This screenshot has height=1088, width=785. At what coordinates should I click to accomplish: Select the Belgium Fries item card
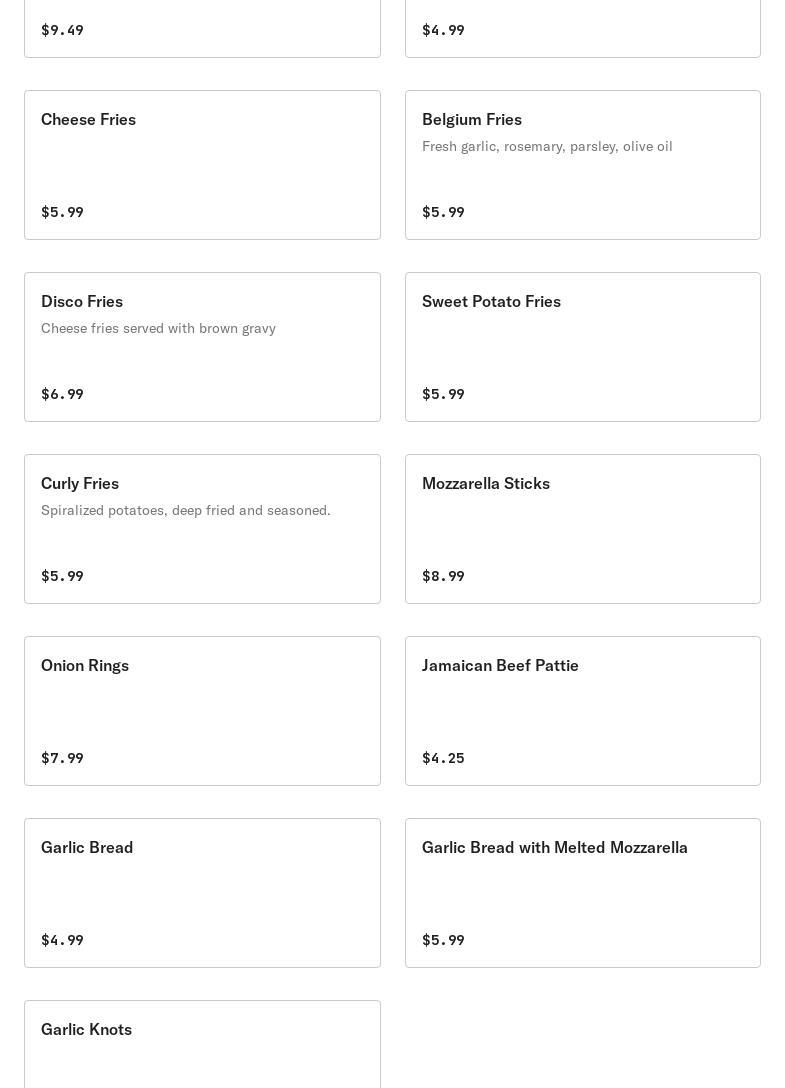tap(582, 165)
